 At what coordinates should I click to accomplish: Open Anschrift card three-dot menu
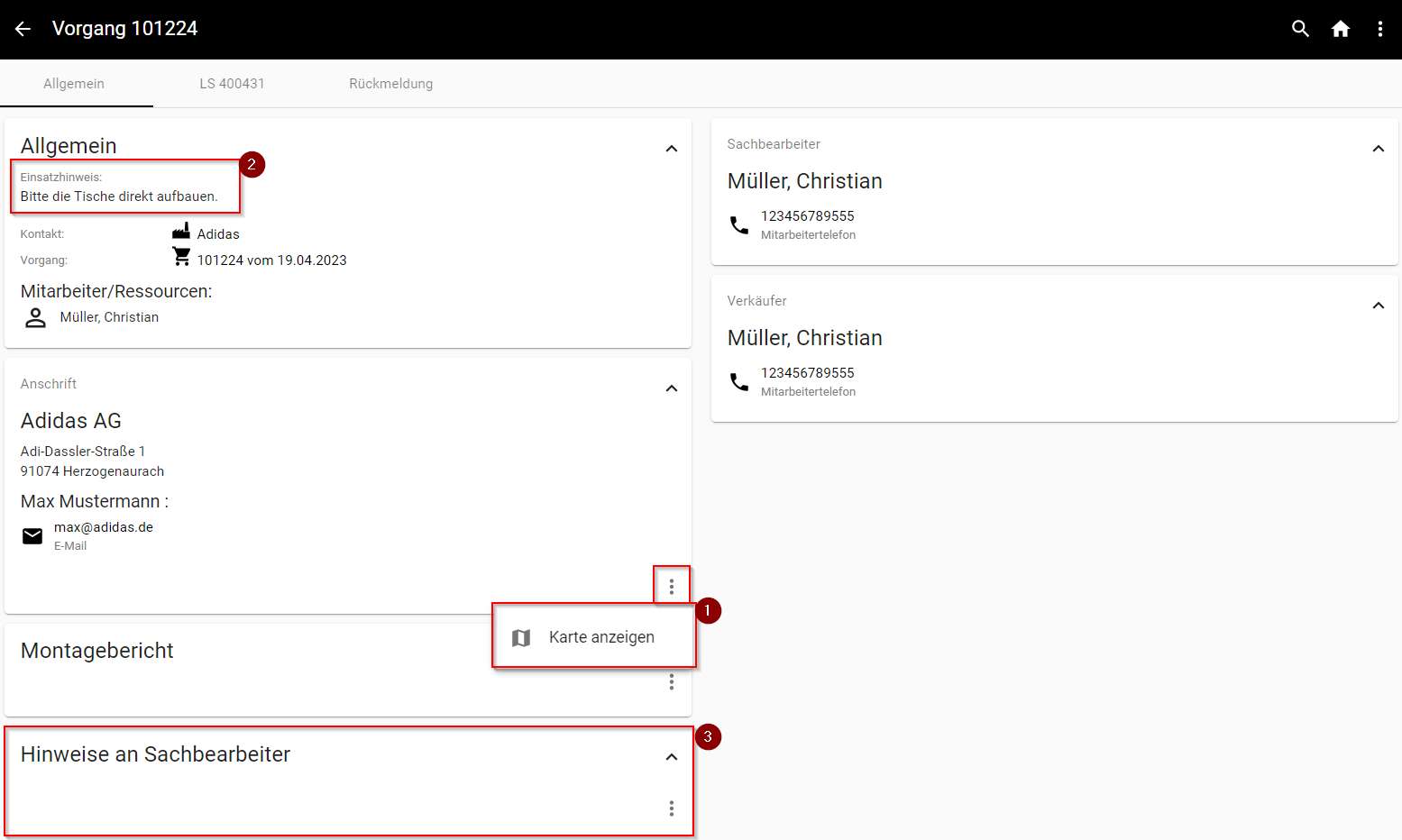coord(672,587)
